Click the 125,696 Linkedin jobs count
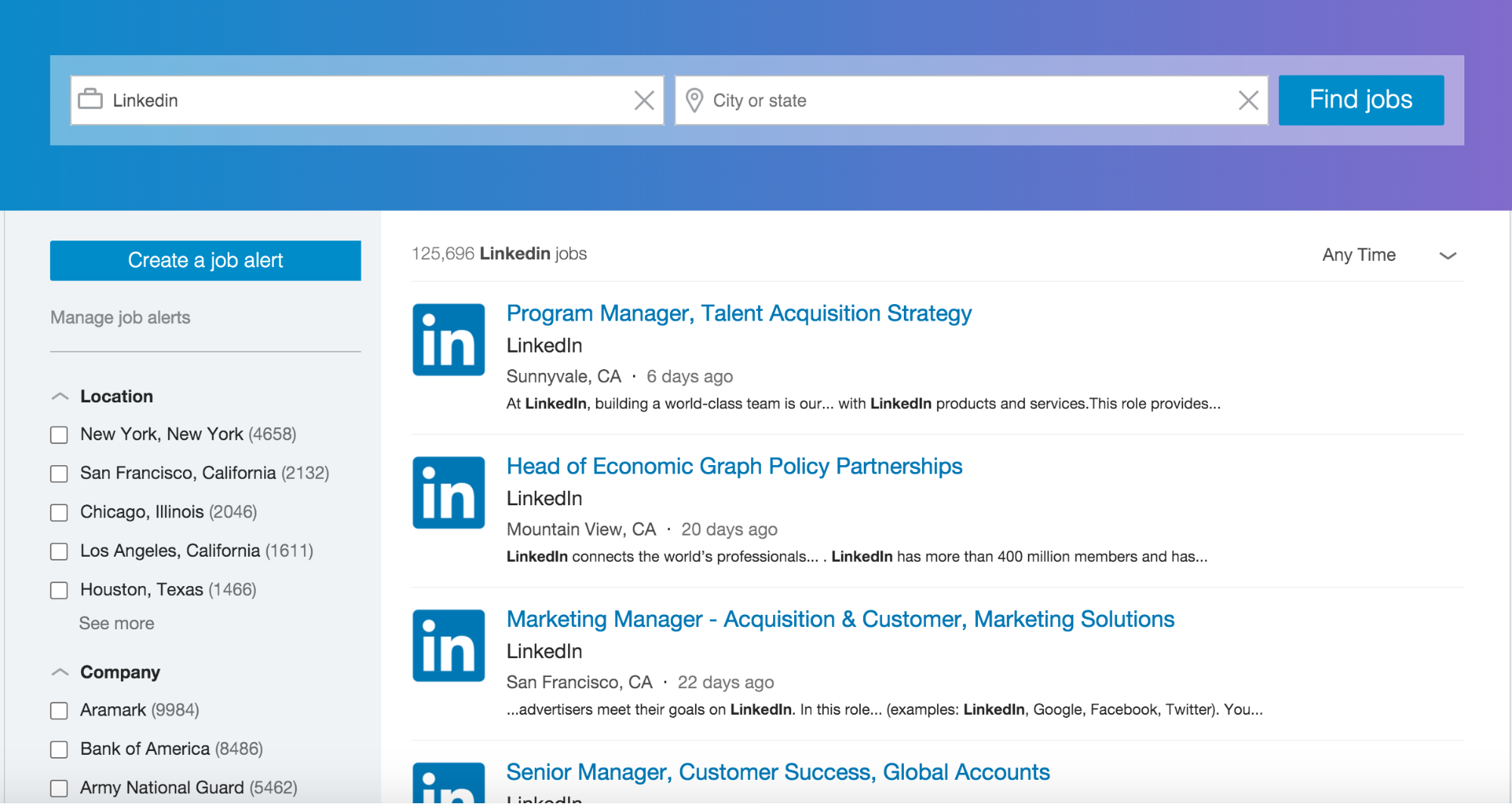 (x=499, y=253)
